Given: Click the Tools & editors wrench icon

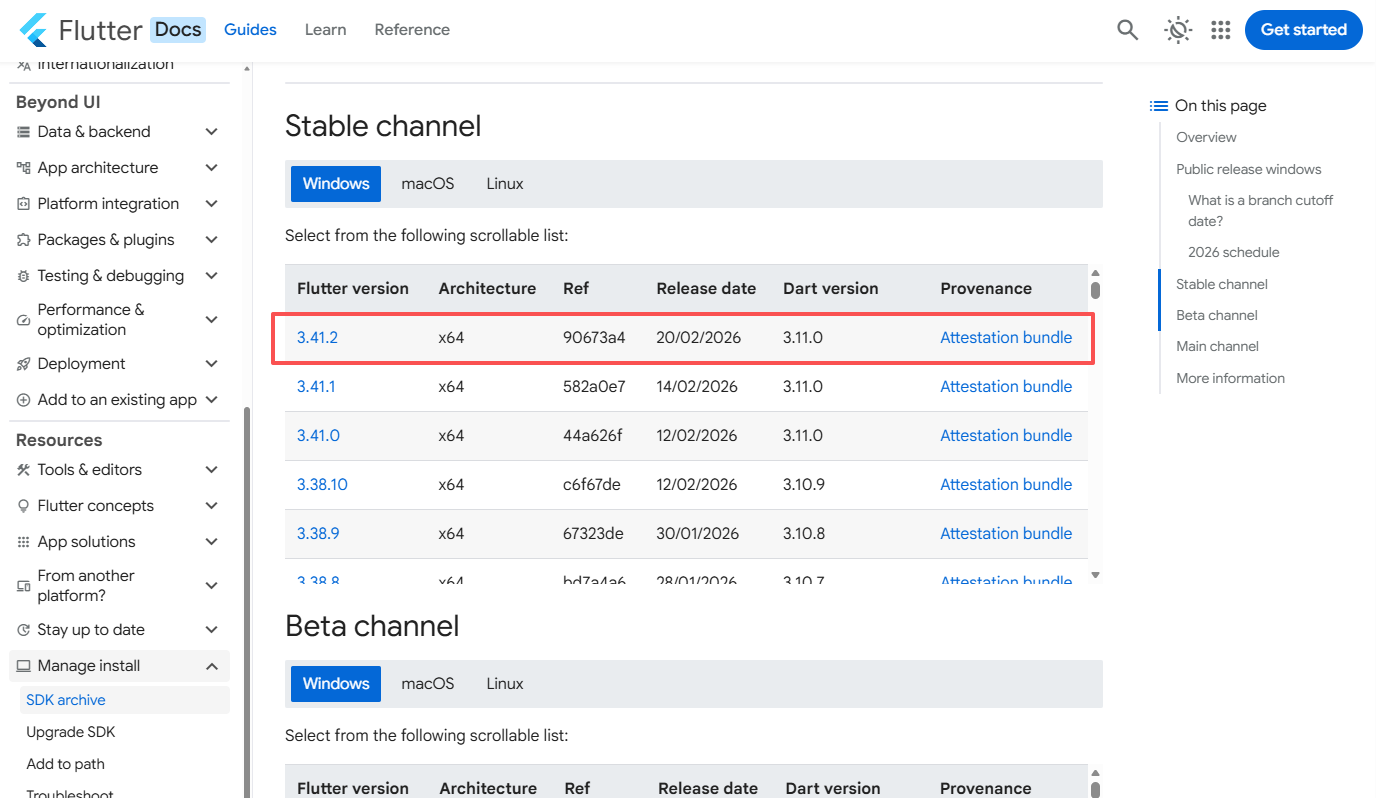Looking at the screenshot, I should [24, 470].
